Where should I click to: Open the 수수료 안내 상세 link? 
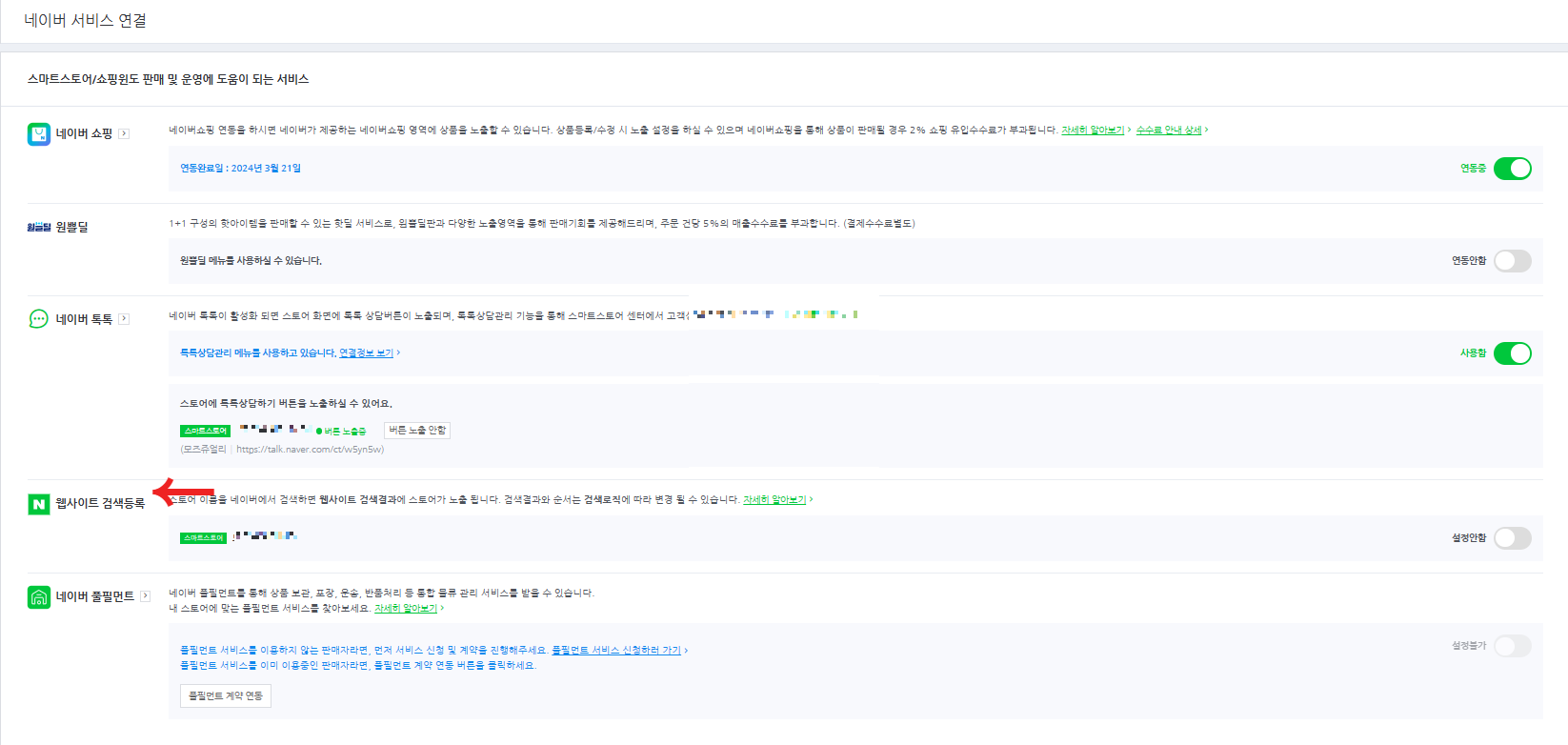(1169, 130)
